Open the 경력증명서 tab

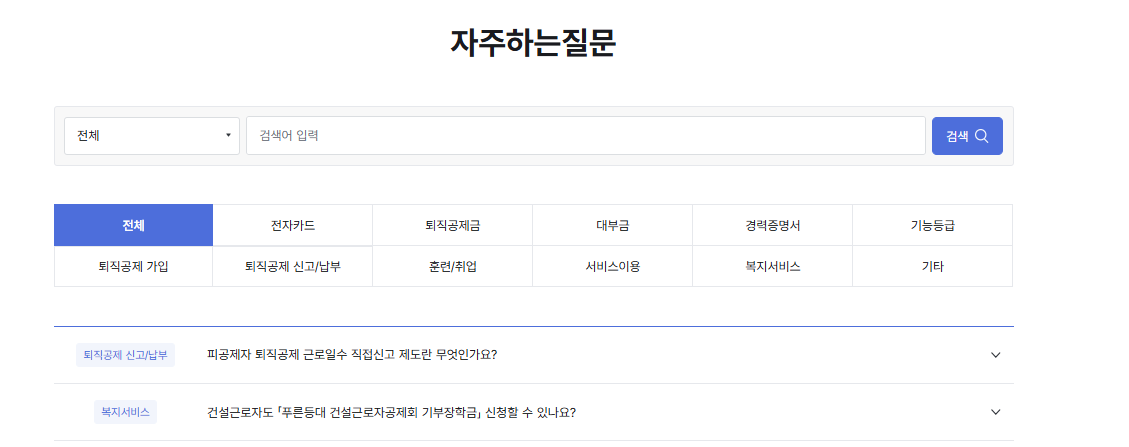[x=773, y=225]
